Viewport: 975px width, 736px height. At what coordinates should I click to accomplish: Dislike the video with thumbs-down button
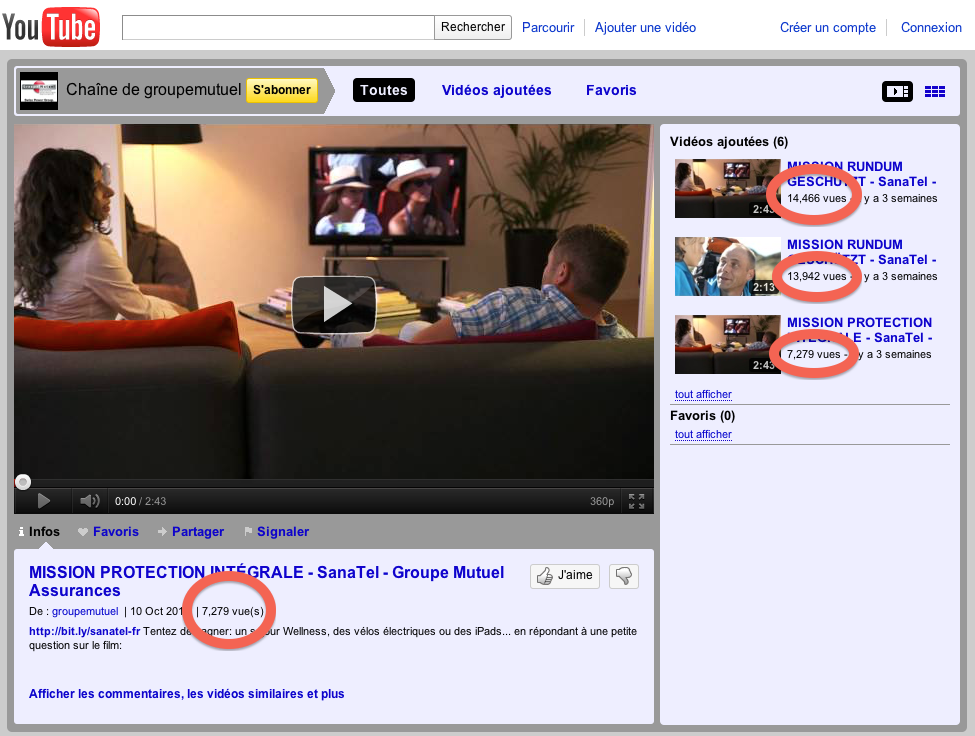click(624, 576)
